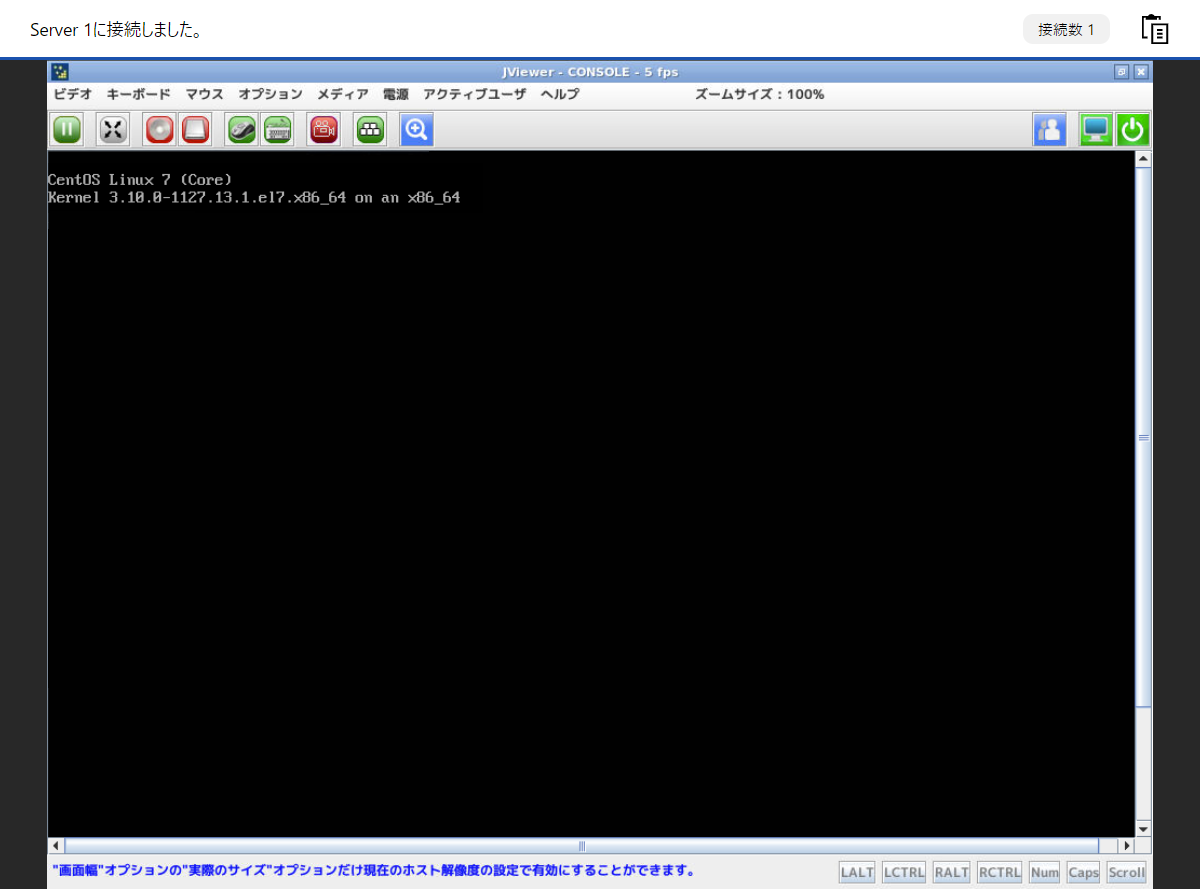Screen dimensions: 1200x889
Task: Open the soft keyboard icon
Action: pyautogui.click(x=277, y=129)
